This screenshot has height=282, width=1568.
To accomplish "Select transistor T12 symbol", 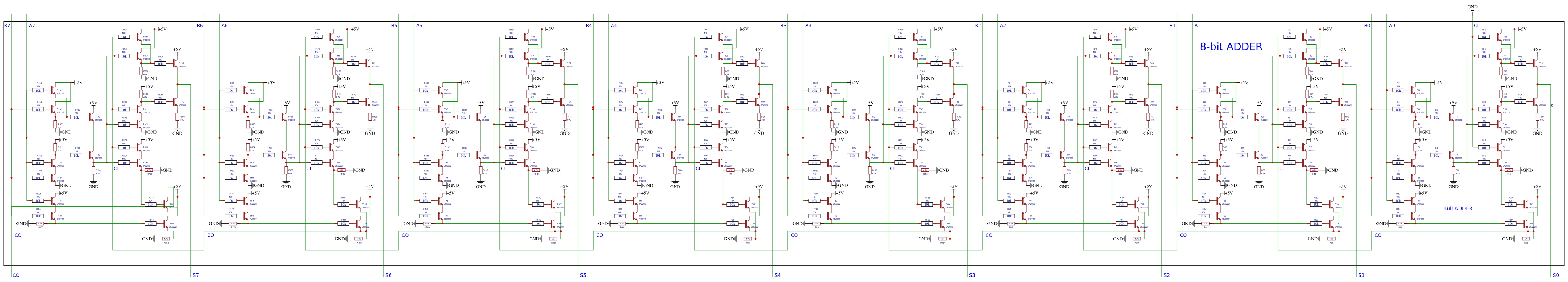I will click(1499, 37).
